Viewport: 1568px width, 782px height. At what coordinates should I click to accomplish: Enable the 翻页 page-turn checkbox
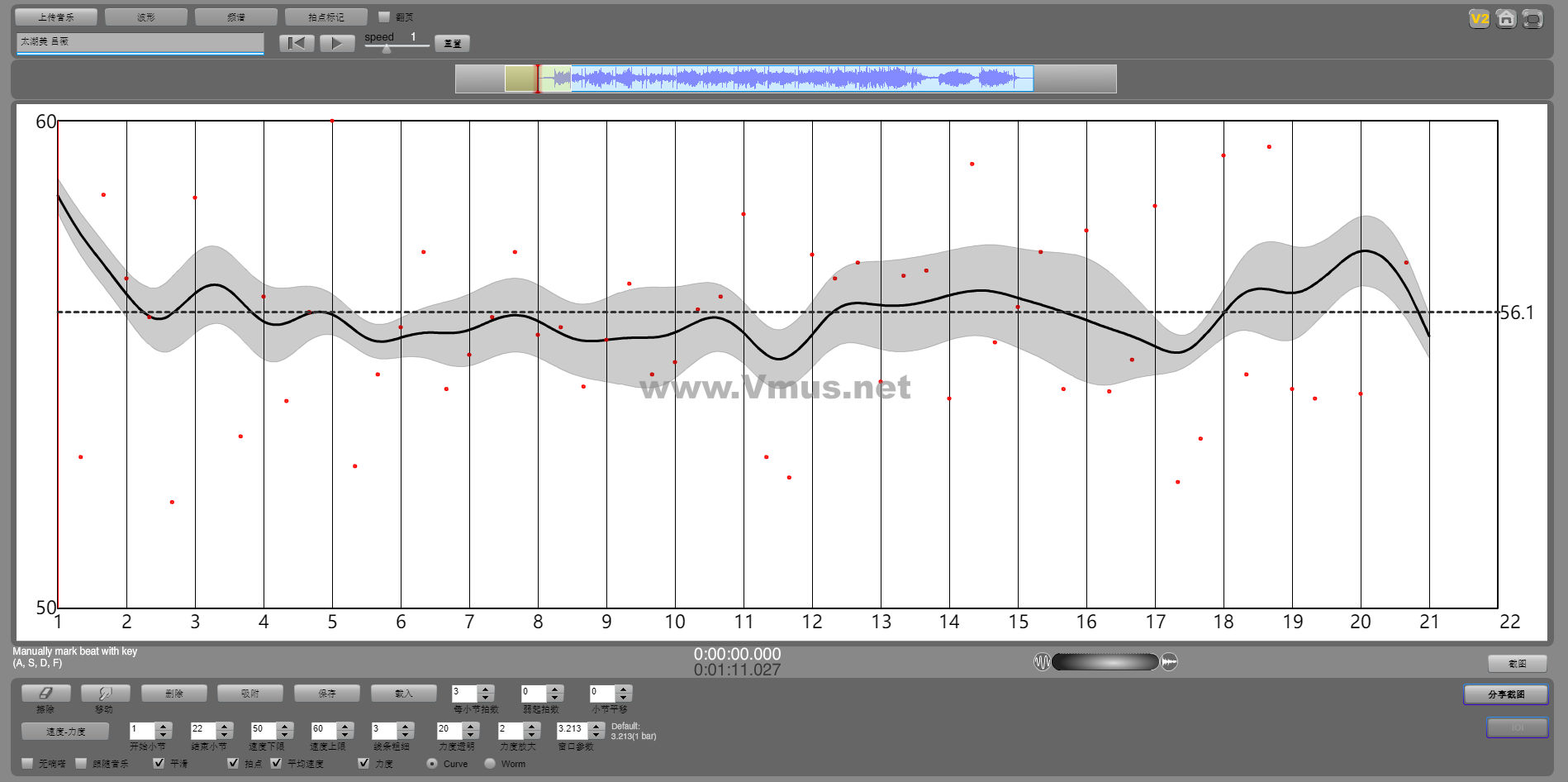click(384, 17)
